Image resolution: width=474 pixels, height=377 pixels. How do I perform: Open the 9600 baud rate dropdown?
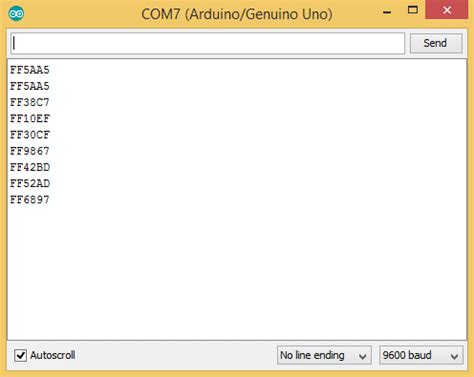pyautogui.click(x=421, y=355)
